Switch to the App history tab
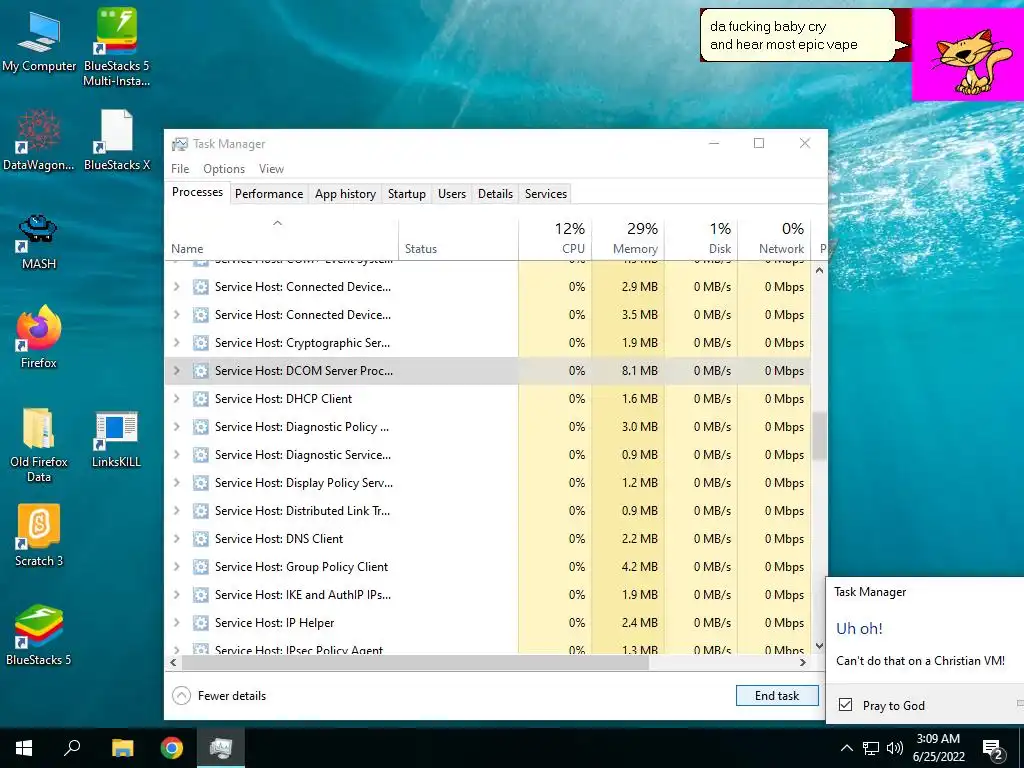 345,194
